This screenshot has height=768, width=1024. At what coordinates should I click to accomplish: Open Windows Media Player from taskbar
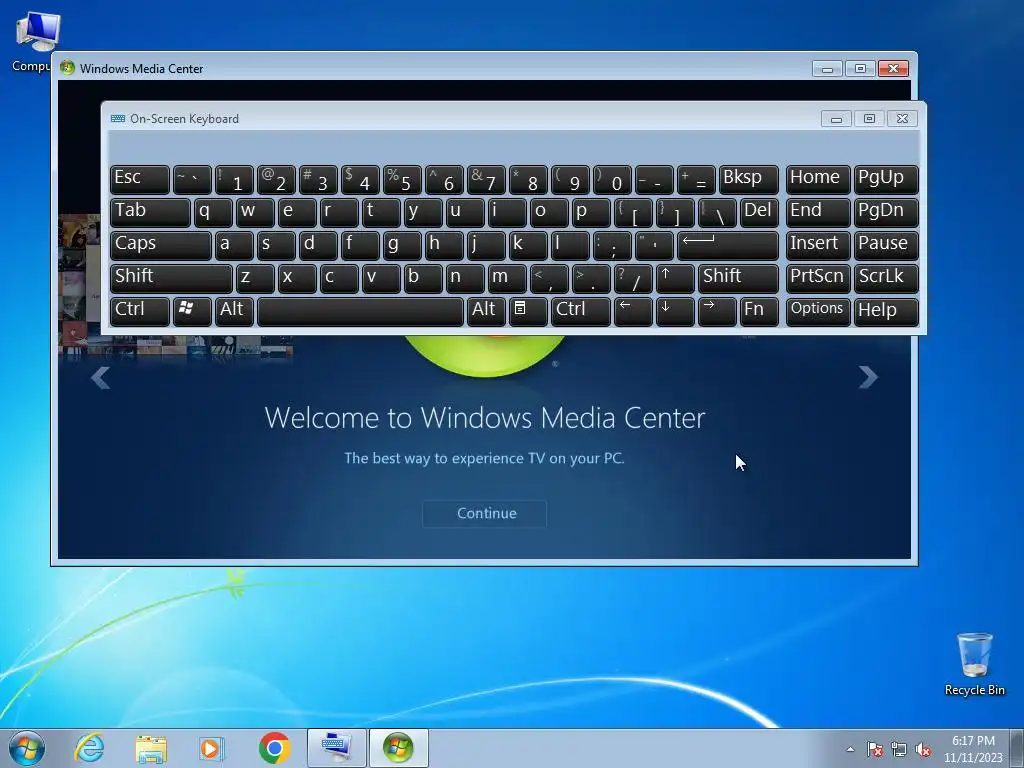coord(212,749)
